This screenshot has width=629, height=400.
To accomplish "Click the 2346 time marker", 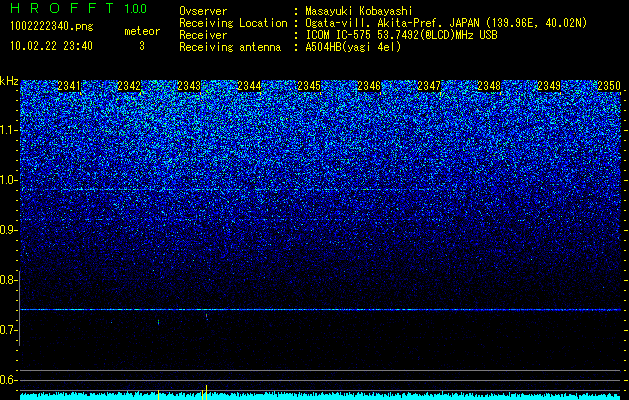I will click(369, 86).
